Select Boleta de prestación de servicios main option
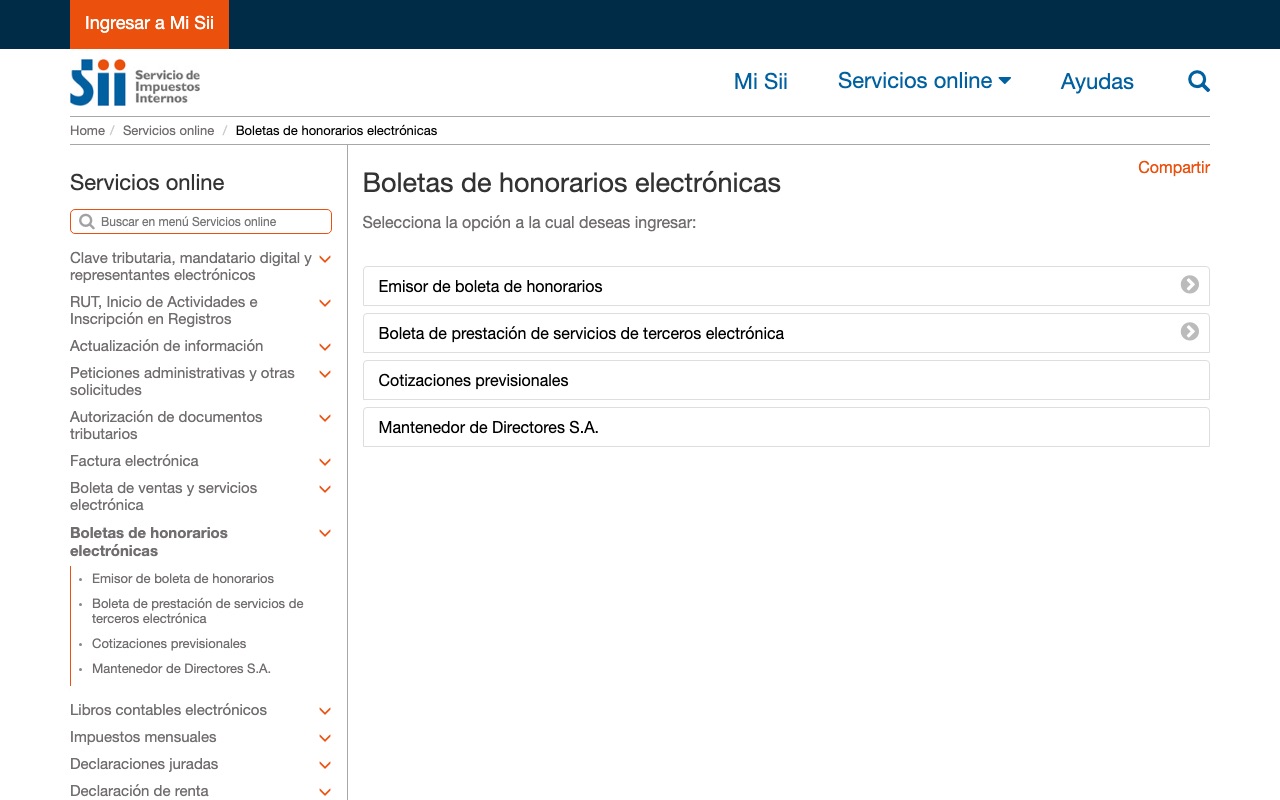 point(786,333)
